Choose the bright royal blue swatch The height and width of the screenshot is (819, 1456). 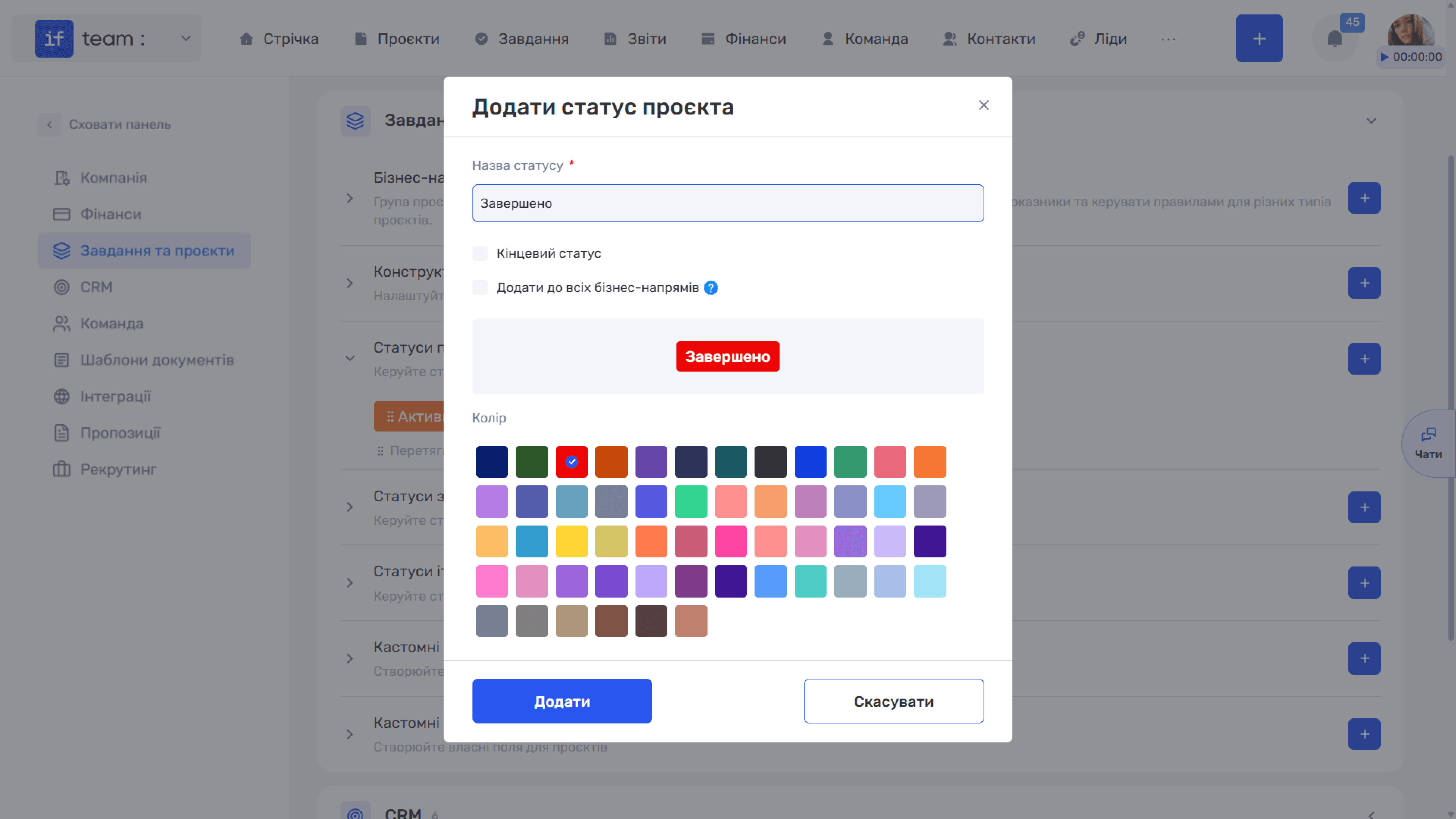tap(810, 462)
